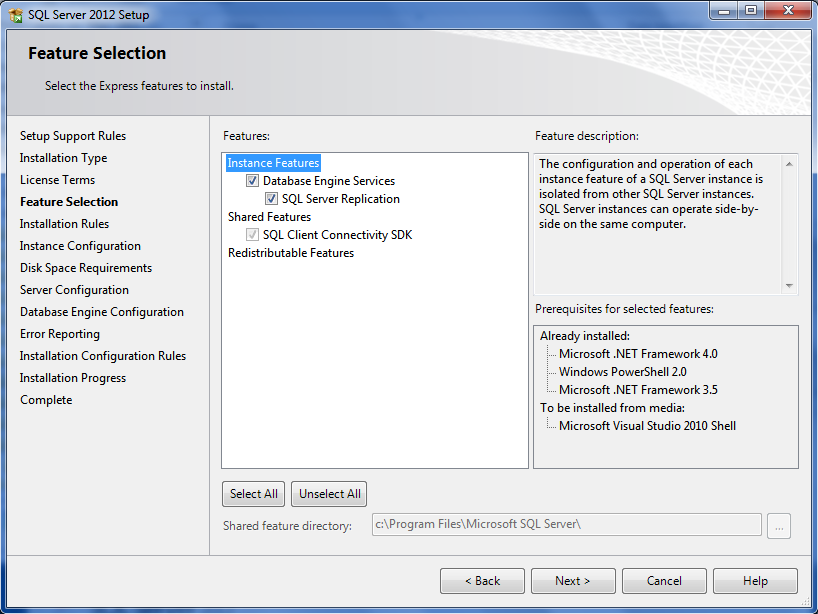This screenshot has height=614, width=818.
Task: Select the Database Engine Services label
Action: tap(329, 181)
